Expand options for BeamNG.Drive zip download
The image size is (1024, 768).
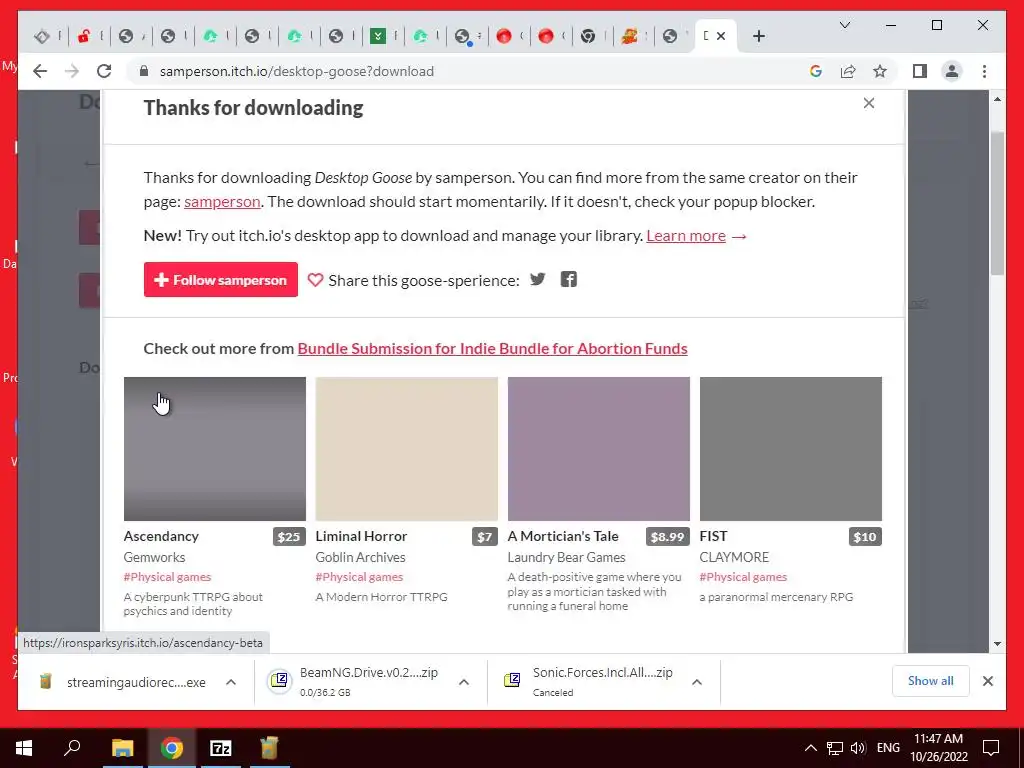(464, 682)
